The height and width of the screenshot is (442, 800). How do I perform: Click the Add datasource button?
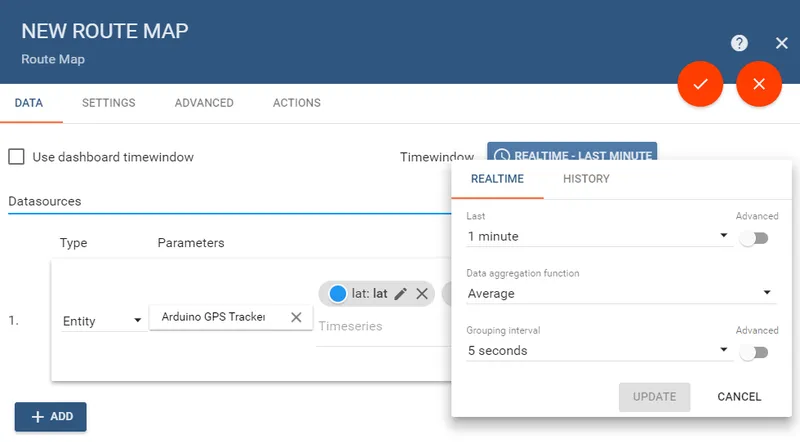51,417
